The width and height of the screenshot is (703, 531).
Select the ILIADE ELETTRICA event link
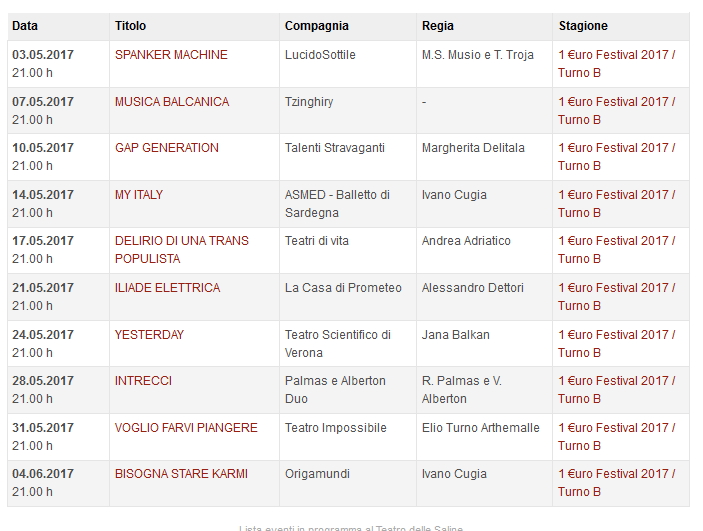click(x=167, y=288)
